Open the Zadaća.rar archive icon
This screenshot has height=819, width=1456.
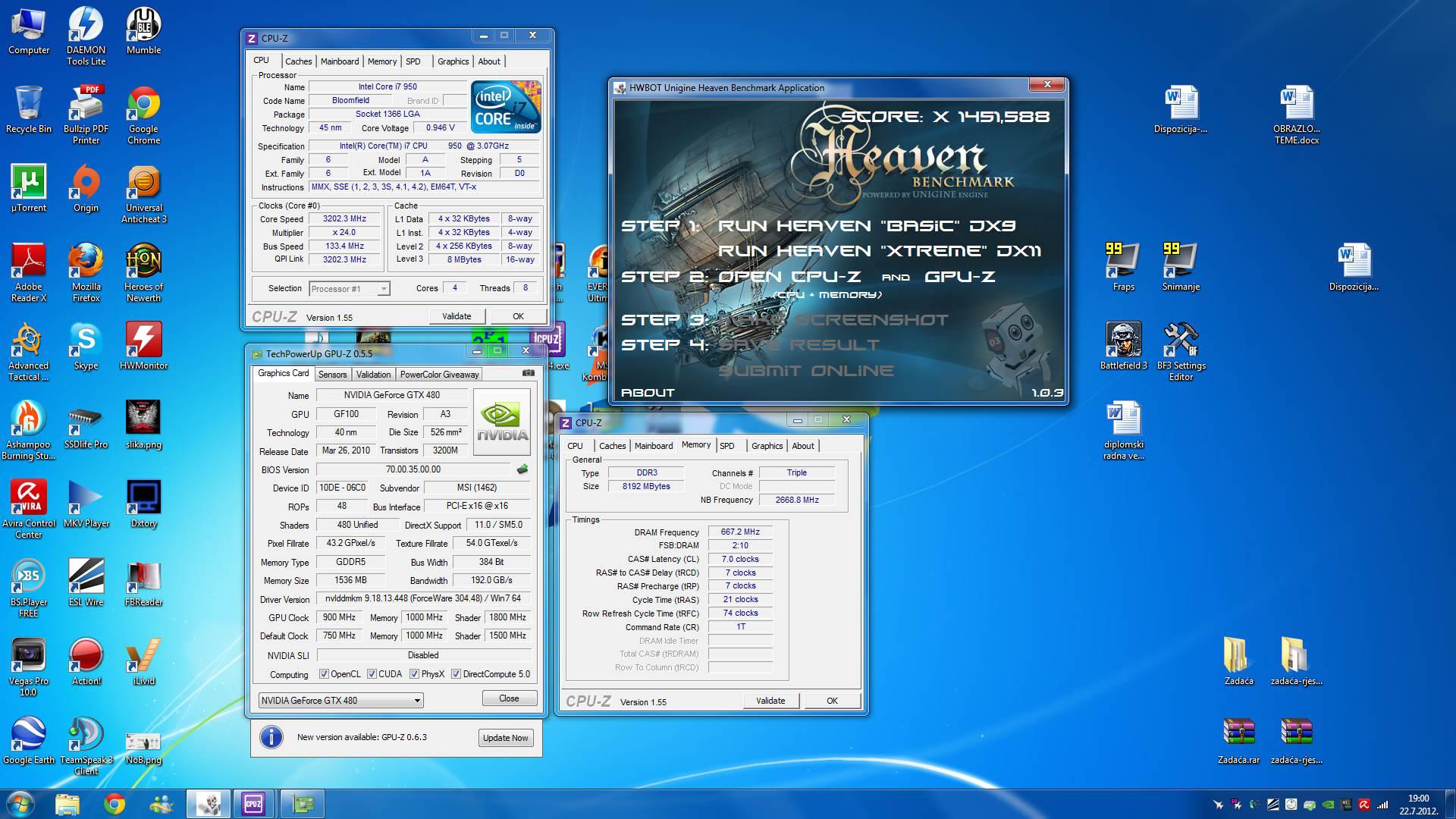[x=1238, y=739]
